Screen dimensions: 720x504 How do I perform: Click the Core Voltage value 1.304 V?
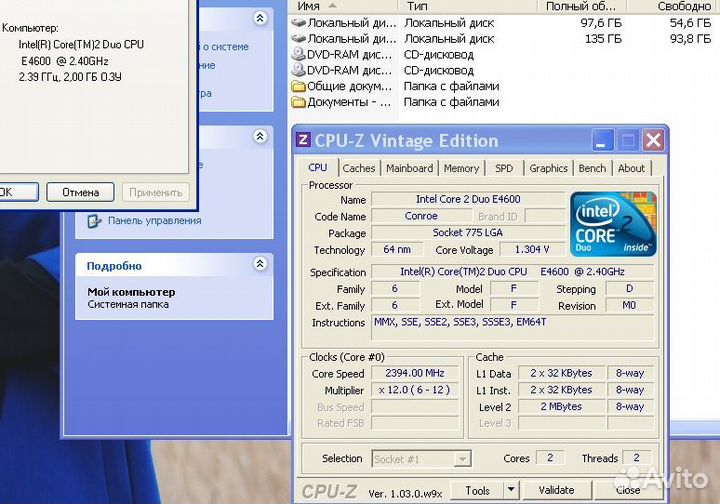click(532, 250)
